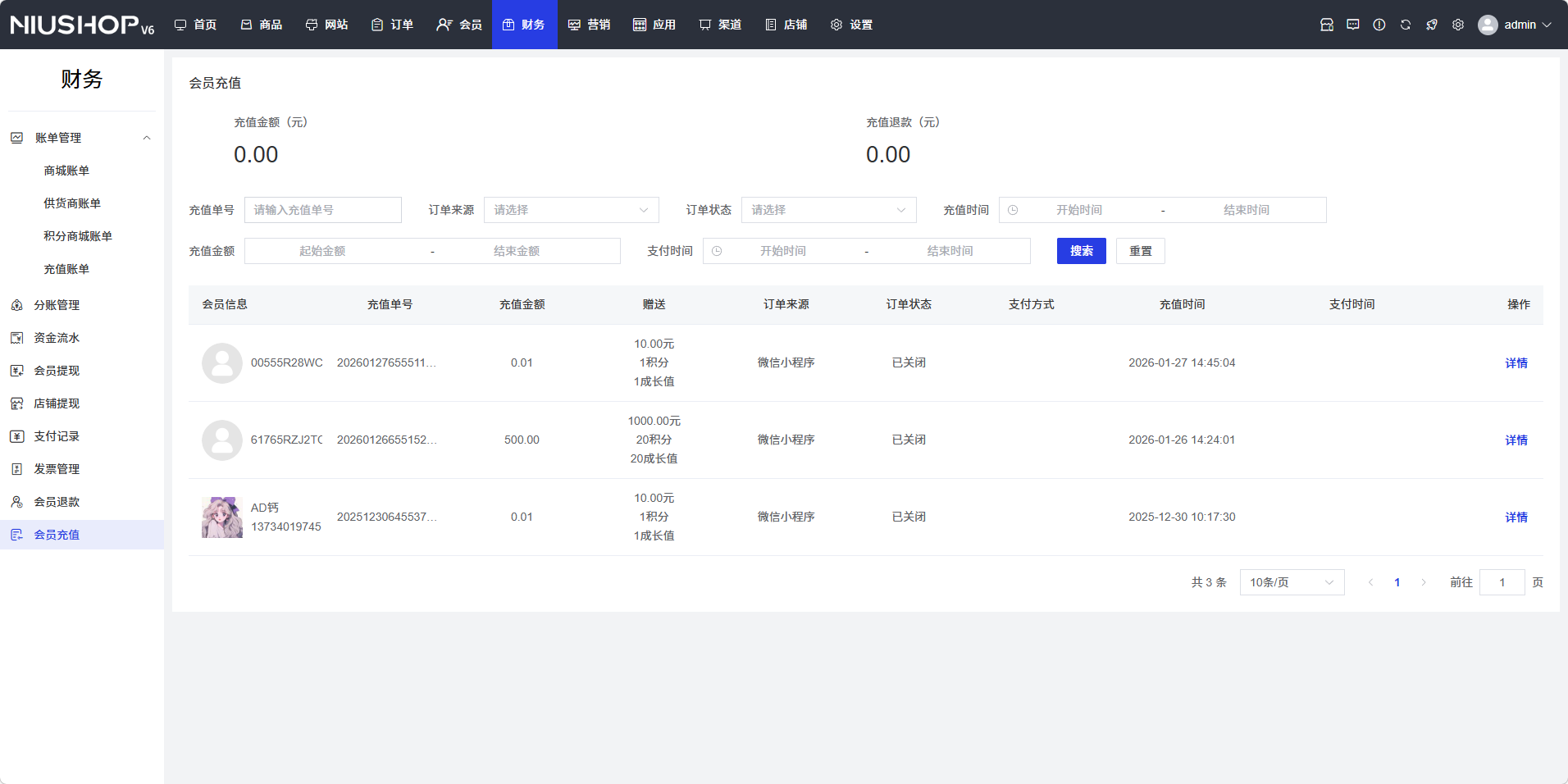1568x784 pixels.
Task: Open the admin user menu
Action: 1515,25
